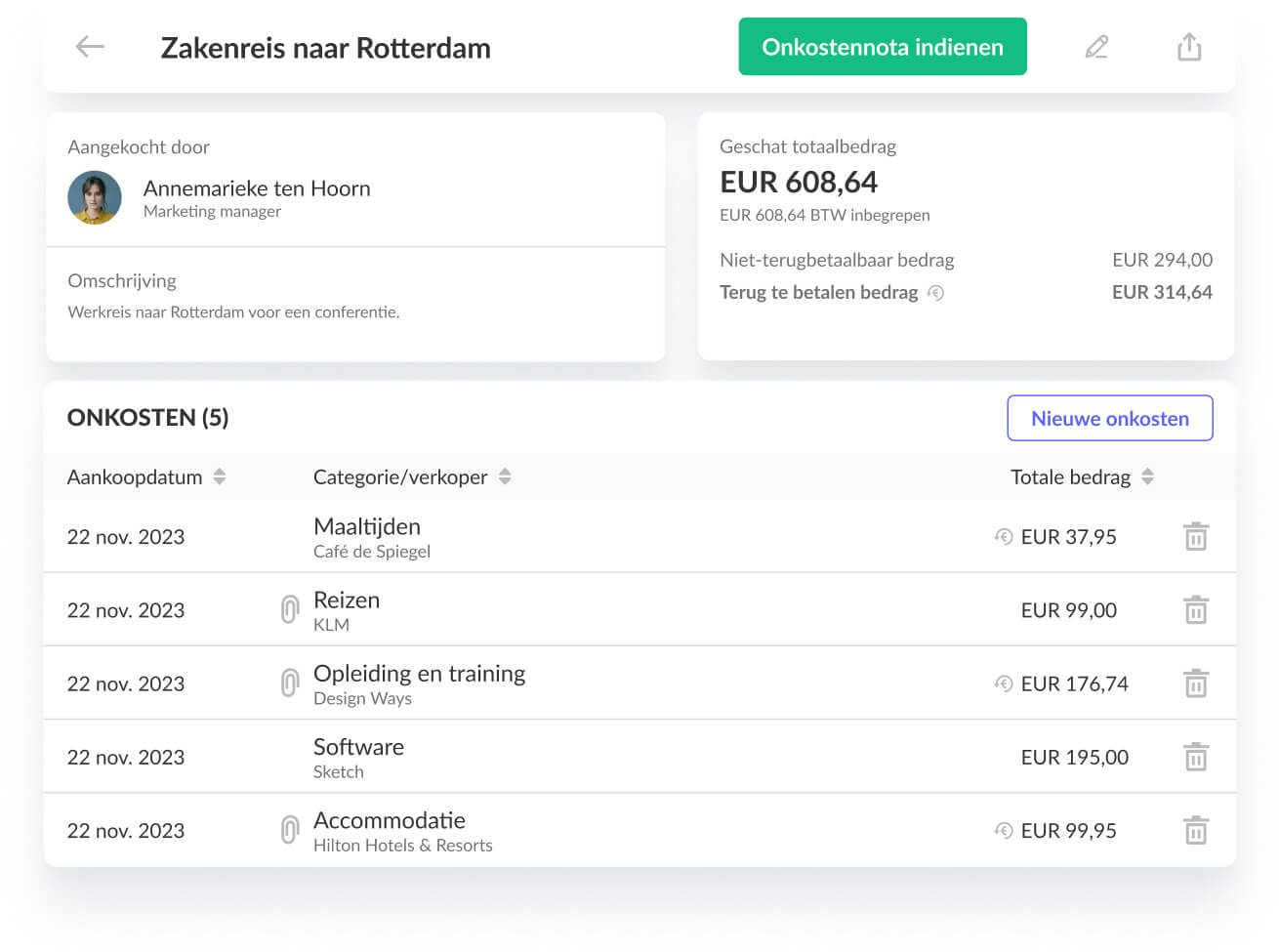Viewport: 1279px width, 952px height.
Task: Click vendor name KLM
Action: [x=331, y=625]
